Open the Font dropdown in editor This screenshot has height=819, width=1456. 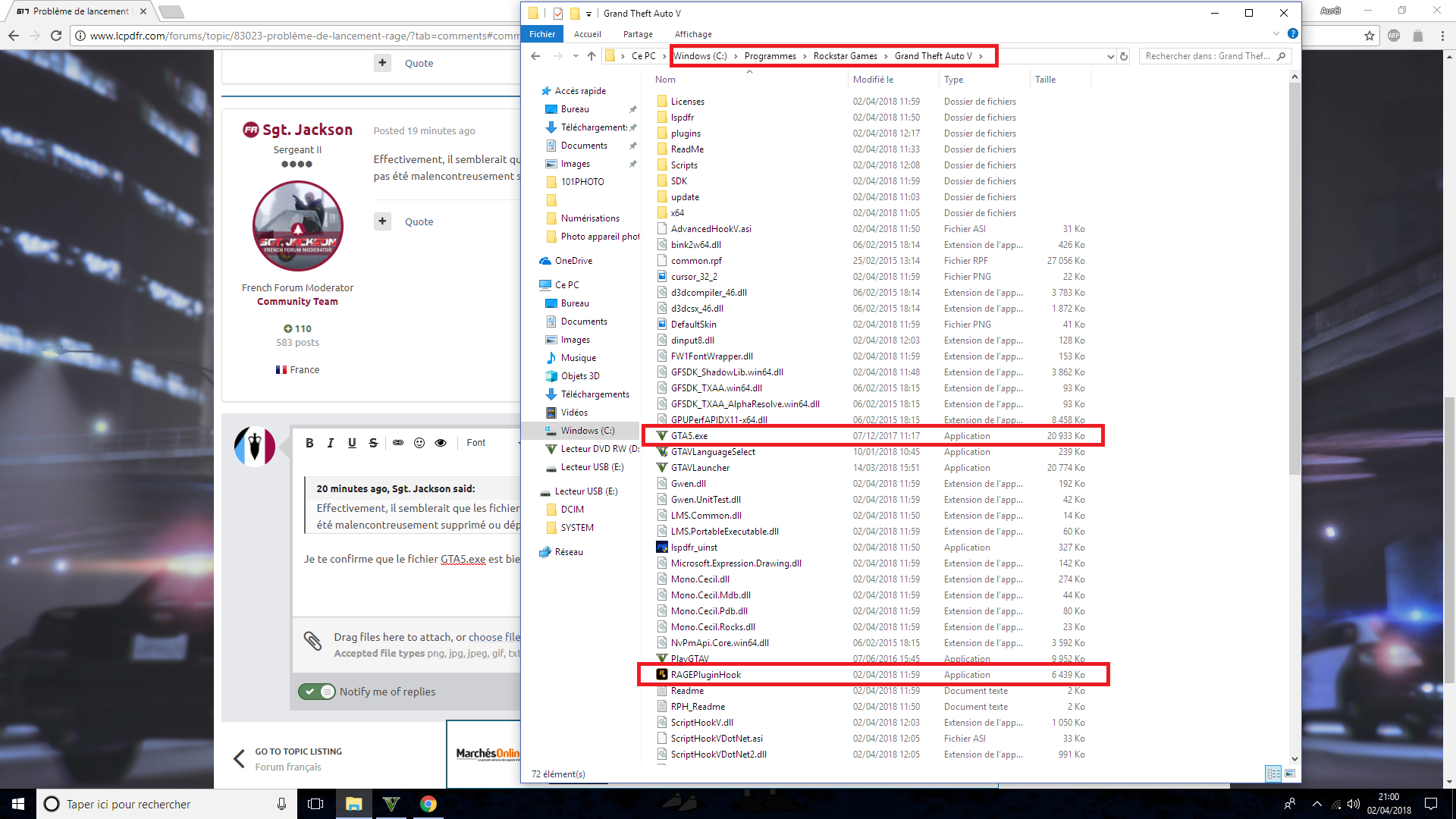[x=476, y=443]
